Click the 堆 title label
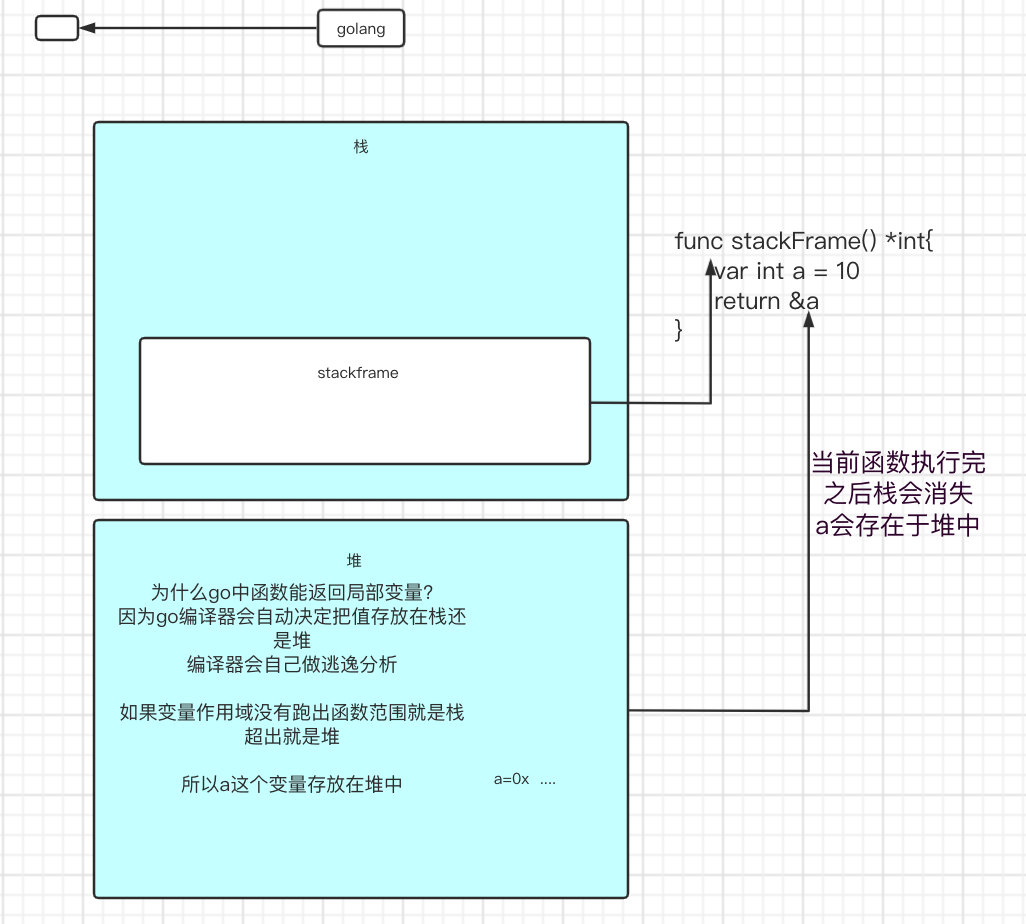This screenshot has width=1026, height=924. [x=361, y=560]
